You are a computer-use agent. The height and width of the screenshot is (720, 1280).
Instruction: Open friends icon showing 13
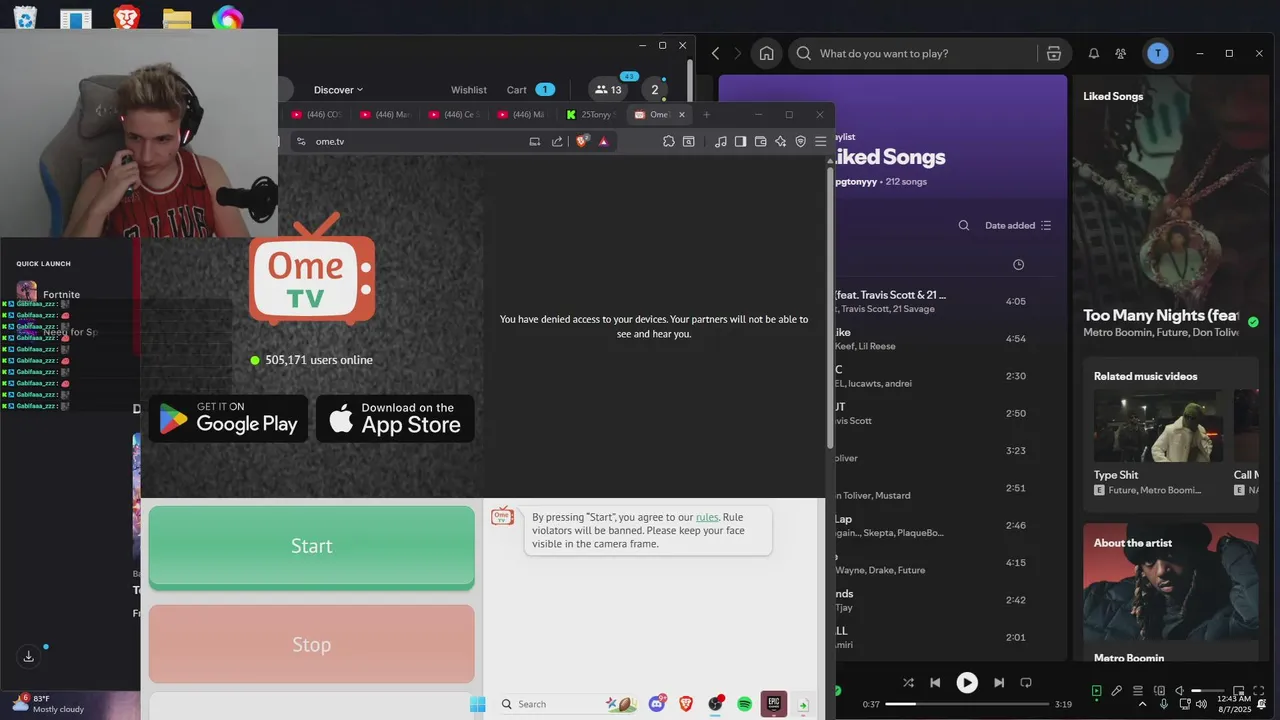(608, 90)
